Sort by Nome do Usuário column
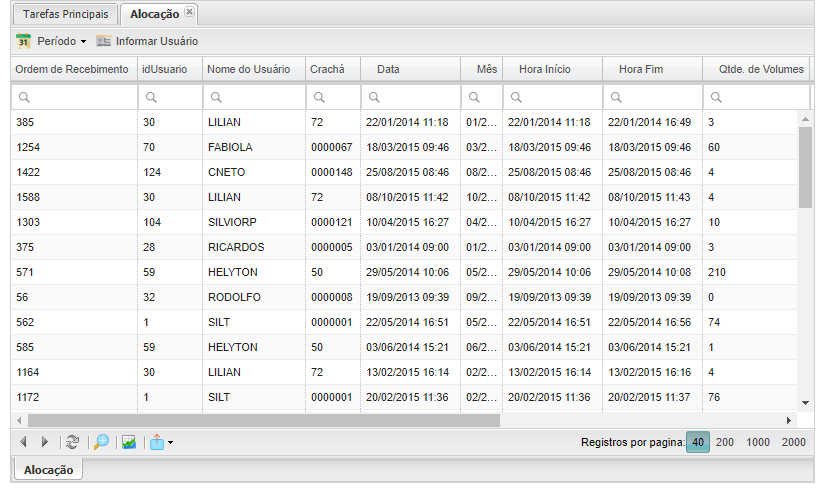Viewport: 825px width, 493px height. click(254, 69)
